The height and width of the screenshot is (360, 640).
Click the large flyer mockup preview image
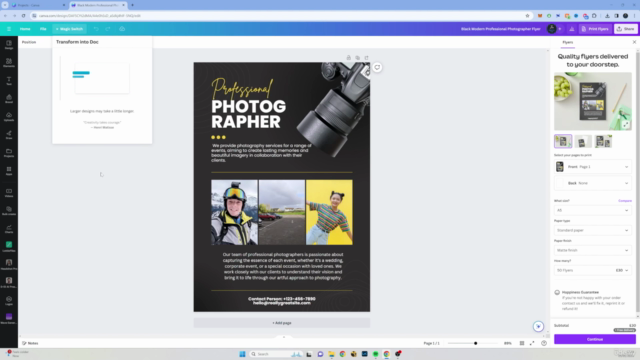tap(593, 101)
